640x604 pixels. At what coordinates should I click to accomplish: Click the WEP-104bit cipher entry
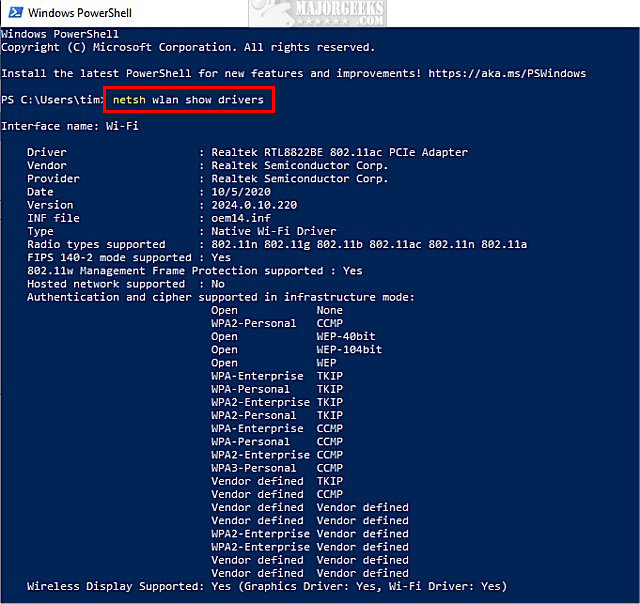(x=349, y=349)
